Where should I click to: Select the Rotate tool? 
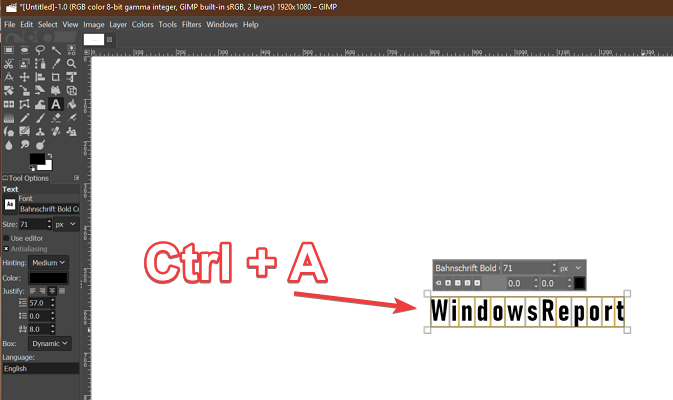(x=9, y=91)
